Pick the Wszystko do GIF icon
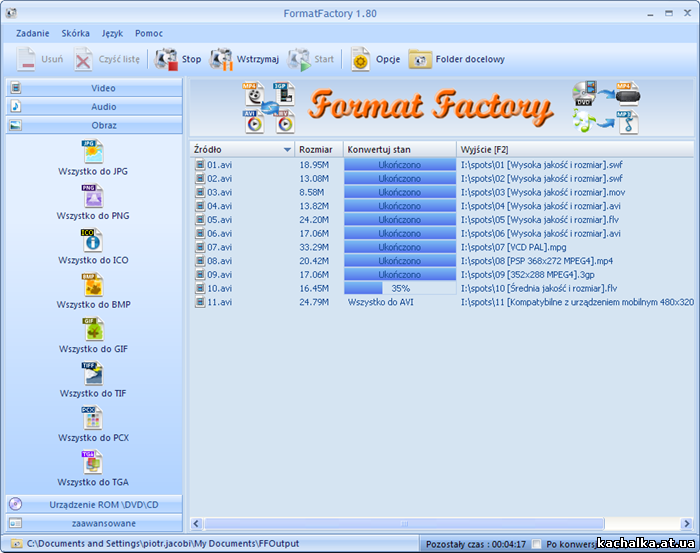The width and height of the screenshot is (700, 553). [93, 329]
